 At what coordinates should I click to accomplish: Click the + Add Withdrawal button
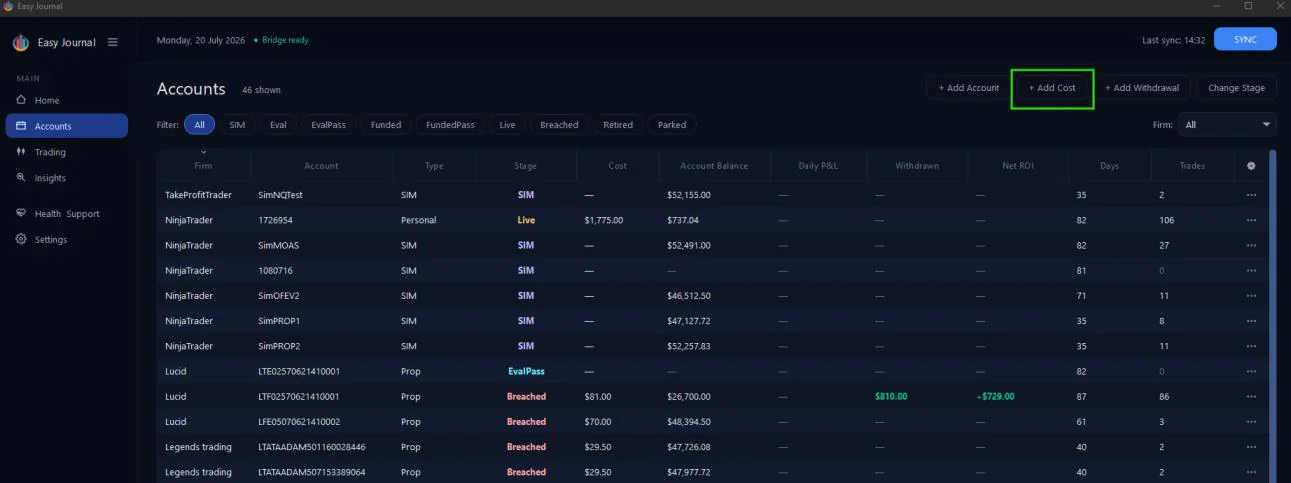click(x=1142, y=88)
